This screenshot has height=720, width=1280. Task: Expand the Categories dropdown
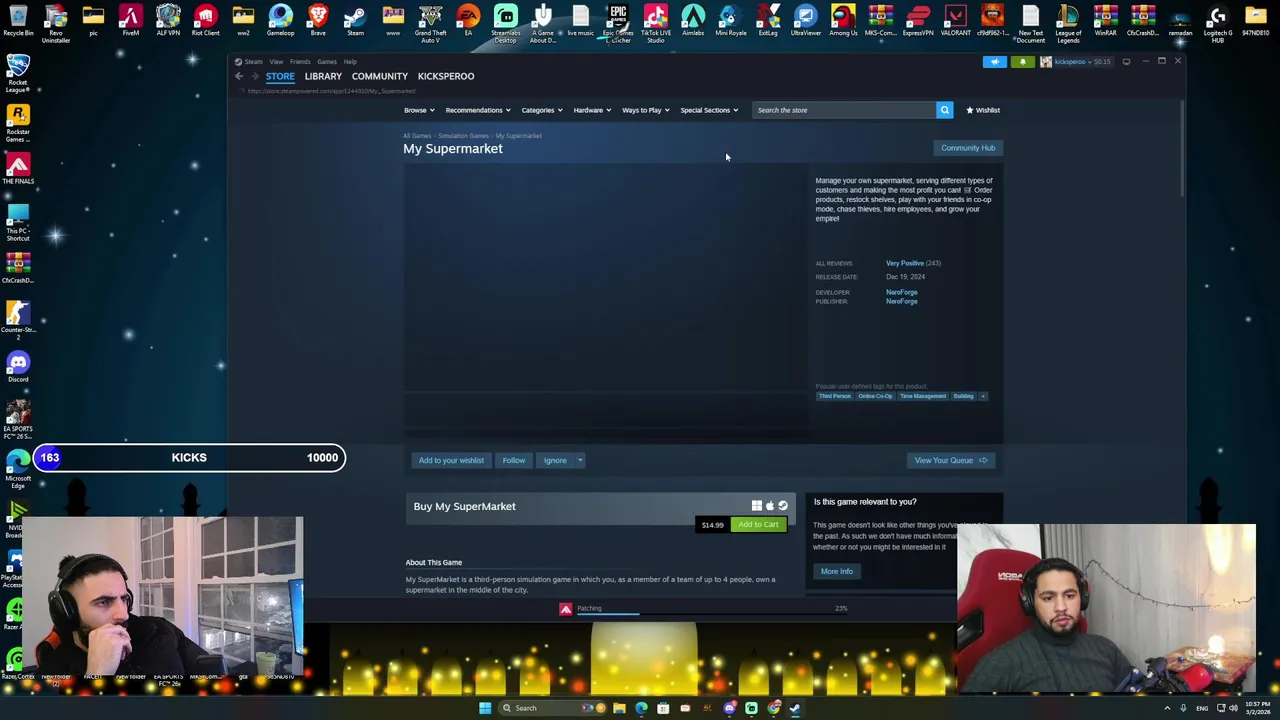point(542,110)
